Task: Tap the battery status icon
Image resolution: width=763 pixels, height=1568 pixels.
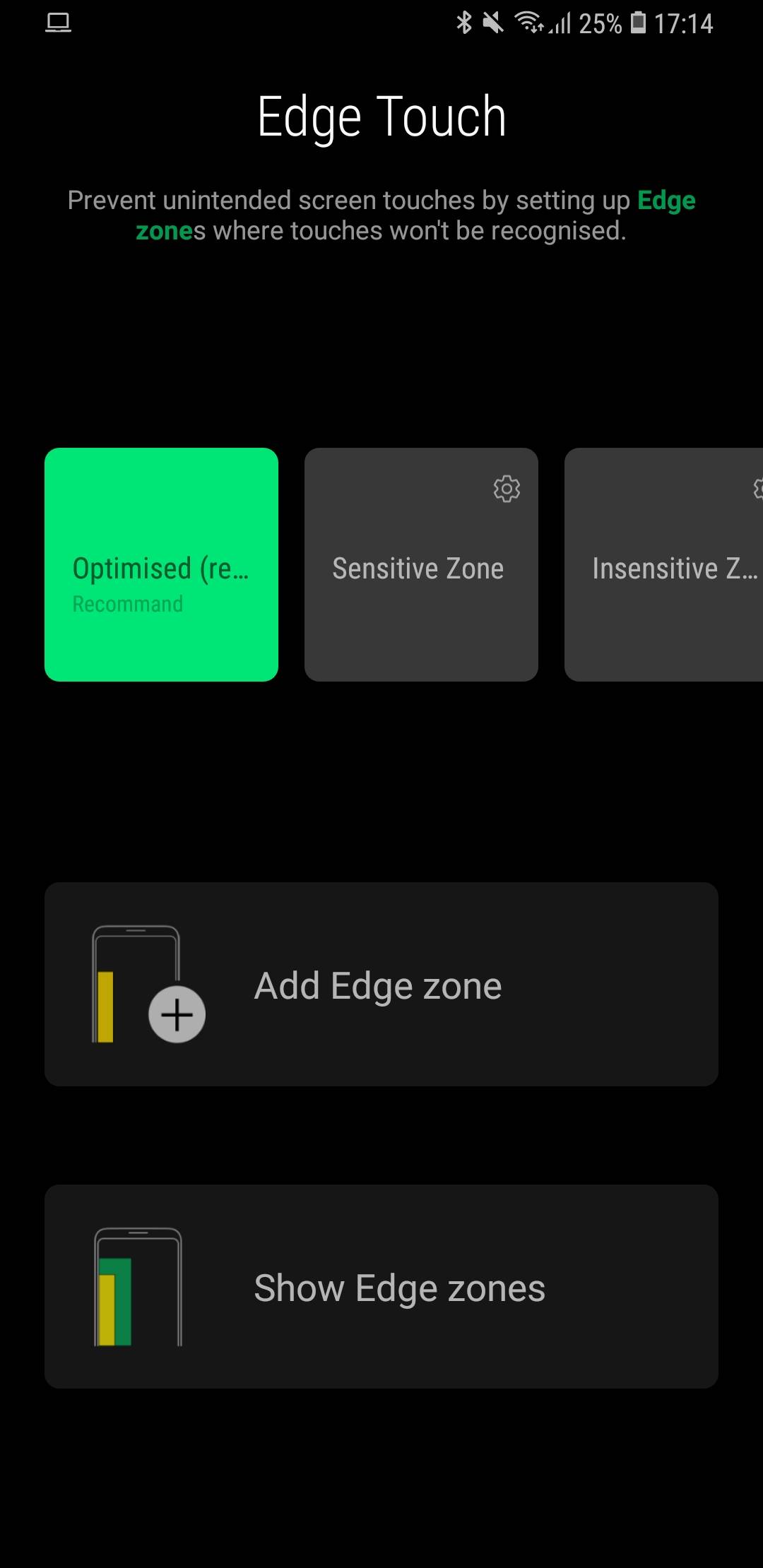Action: pos(638,23)
